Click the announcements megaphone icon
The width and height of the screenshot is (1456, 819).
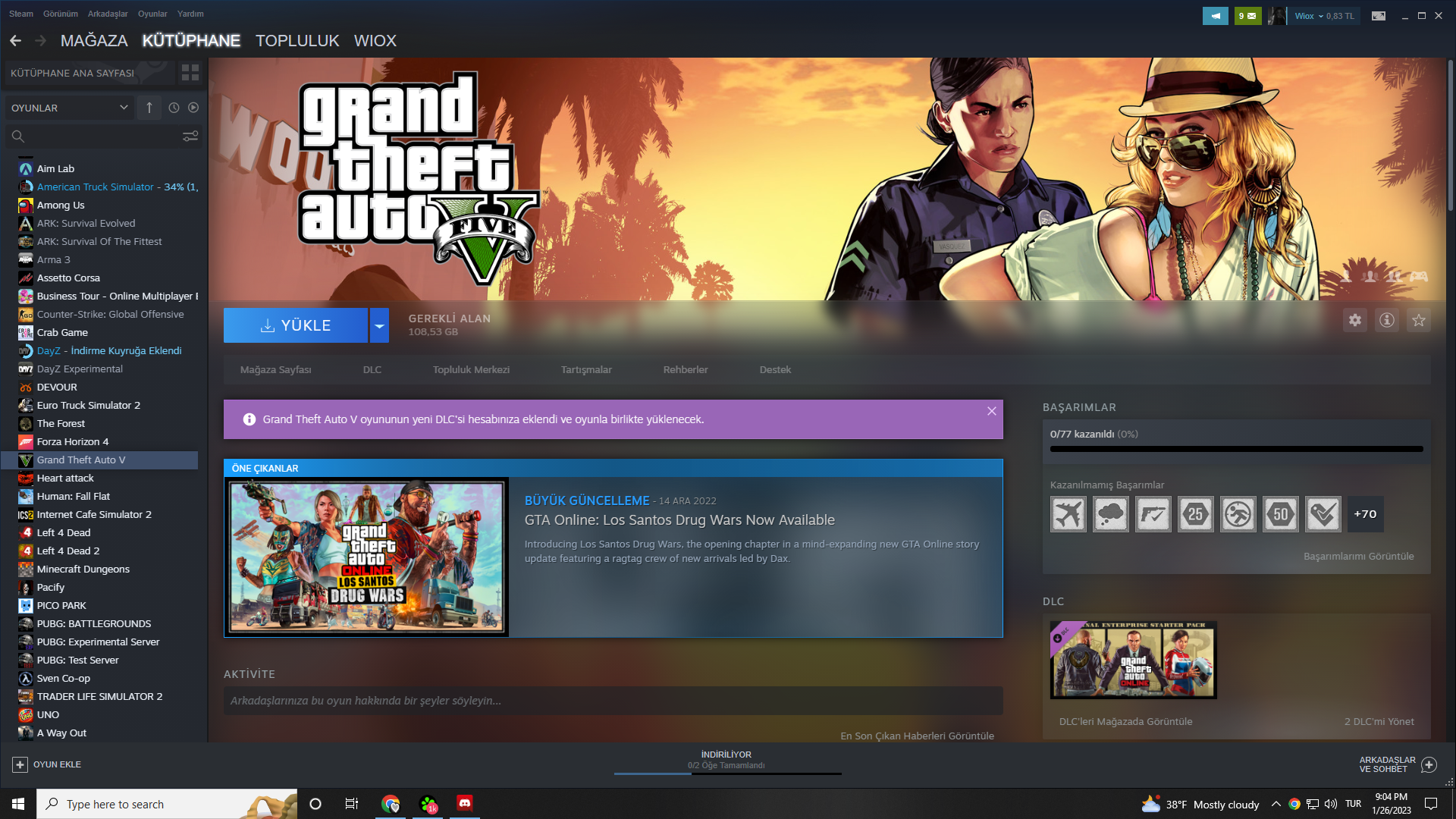[1215, 15]
